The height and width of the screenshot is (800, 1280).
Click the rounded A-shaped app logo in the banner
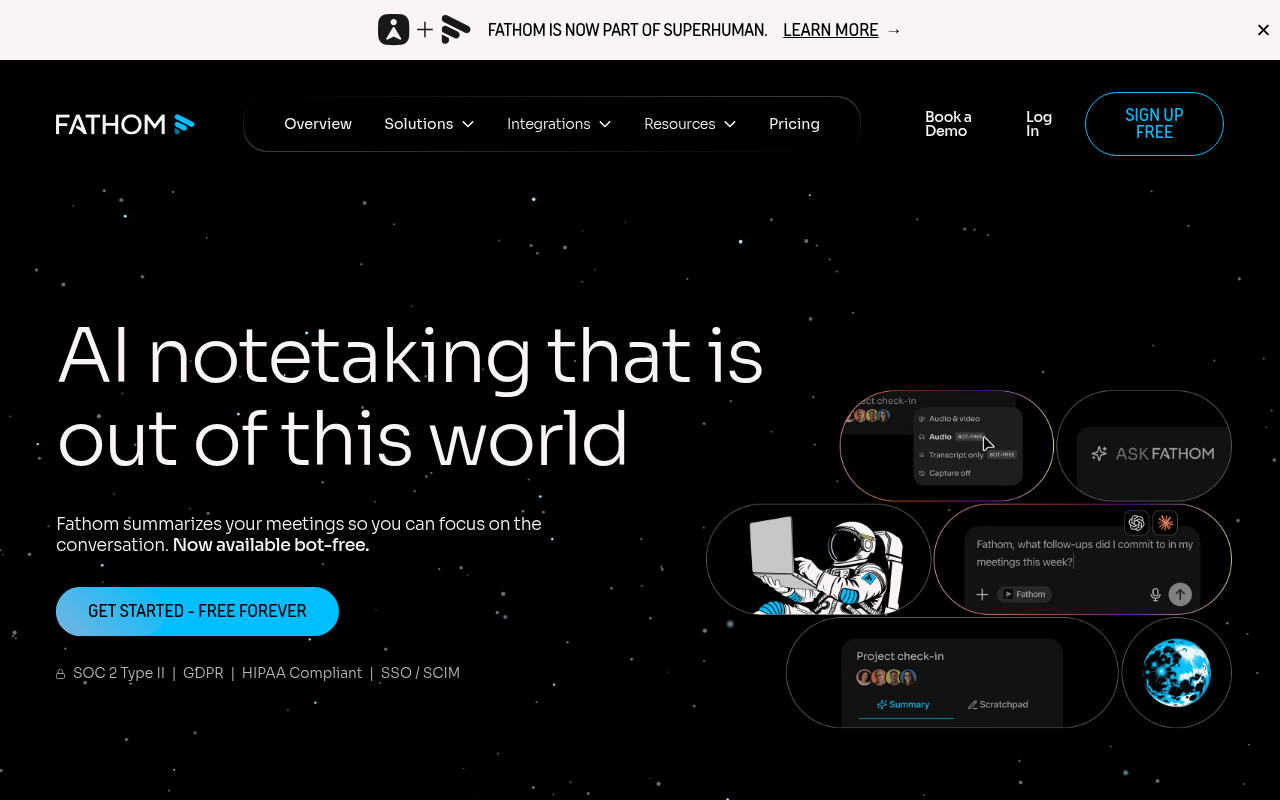[x=394, y=30]
